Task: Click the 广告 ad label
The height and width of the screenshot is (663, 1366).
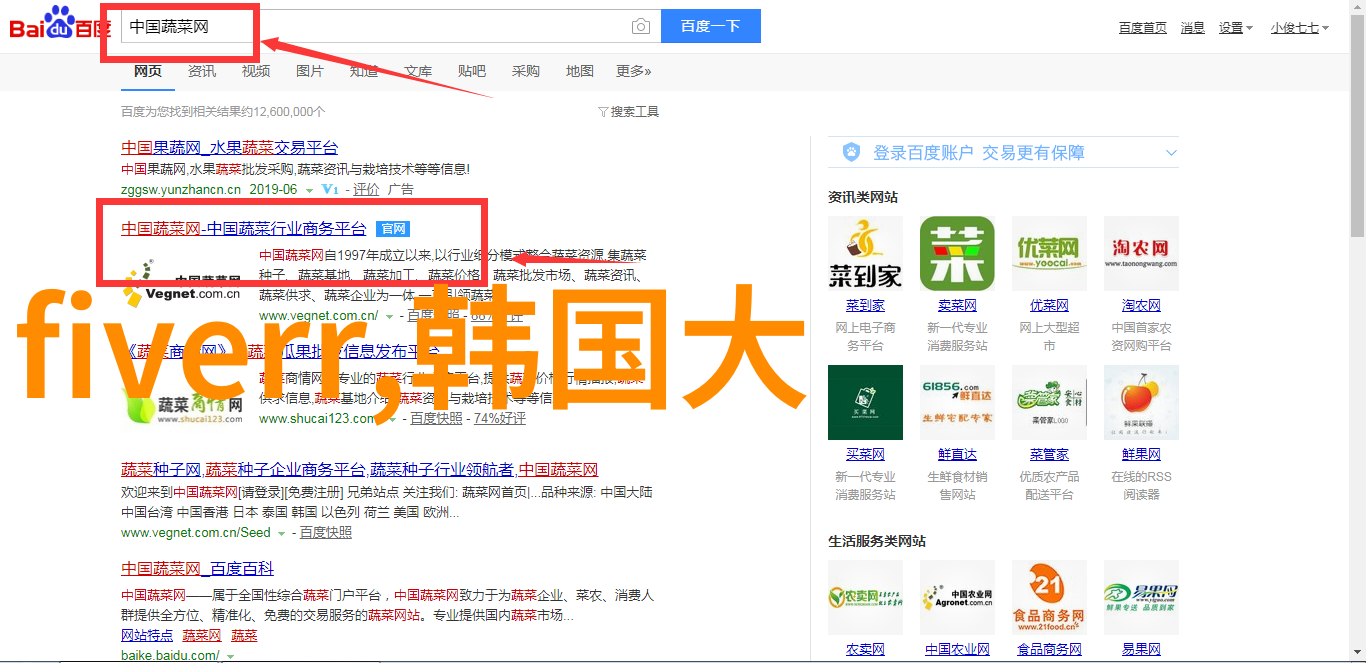Action: (401, 189)
